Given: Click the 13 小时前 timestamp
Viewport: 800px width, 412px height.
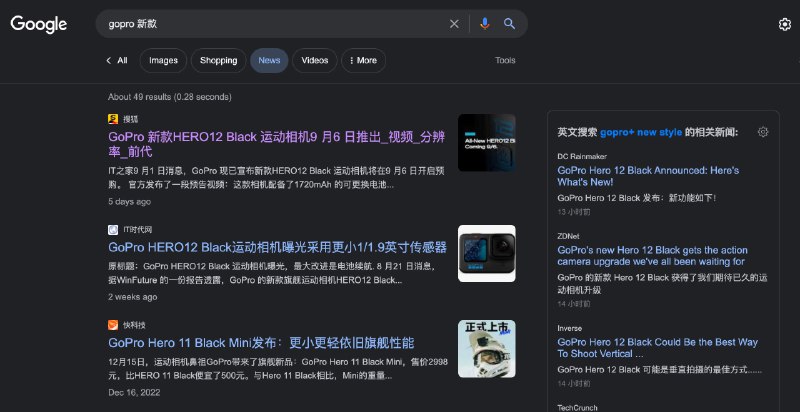Looking at the screenshot, I should [574, 212].
